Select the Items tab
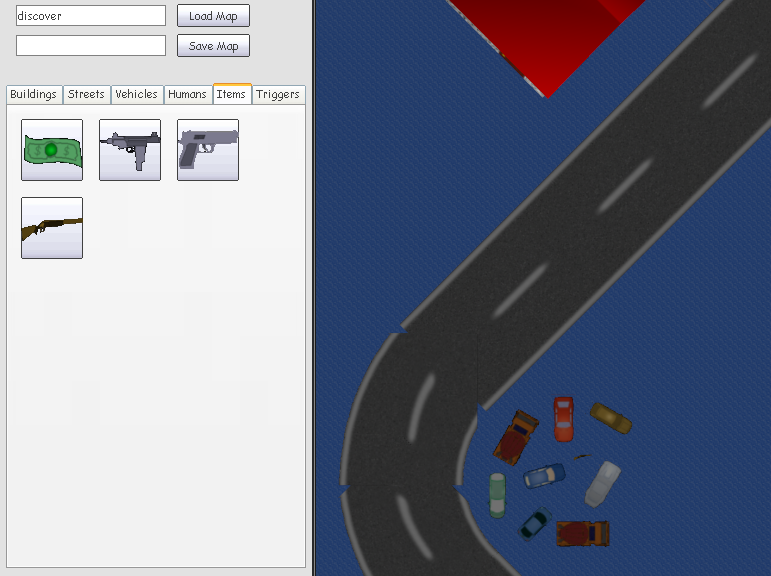 point(231,94)
